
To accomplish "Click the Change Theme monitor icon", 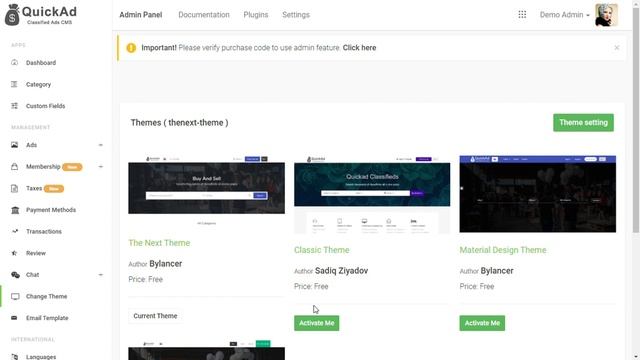I will (15, 296).
